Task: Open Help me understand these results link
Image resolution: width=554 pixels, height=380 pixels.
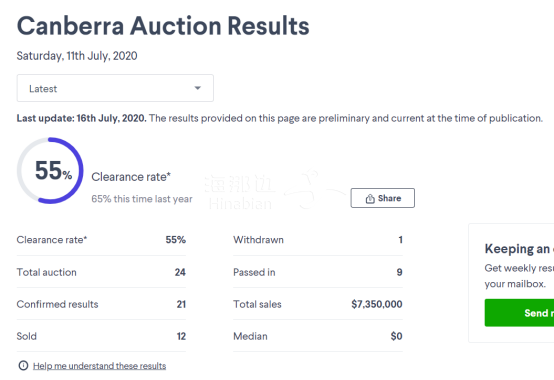Action: click(x=99, y=366)
